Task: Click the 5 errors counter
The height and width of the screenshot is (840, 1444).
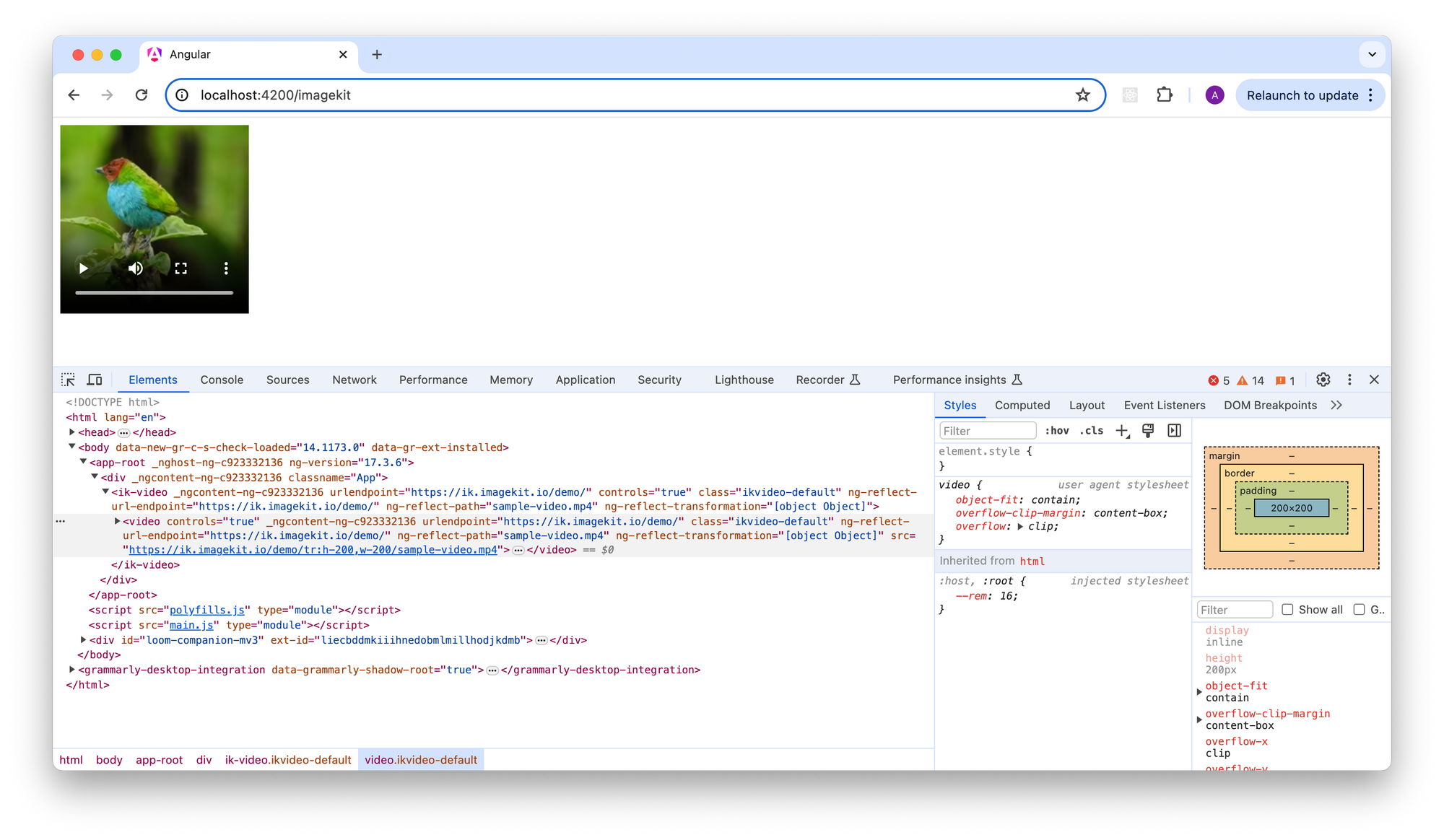Action: (x=1219, y=380)
